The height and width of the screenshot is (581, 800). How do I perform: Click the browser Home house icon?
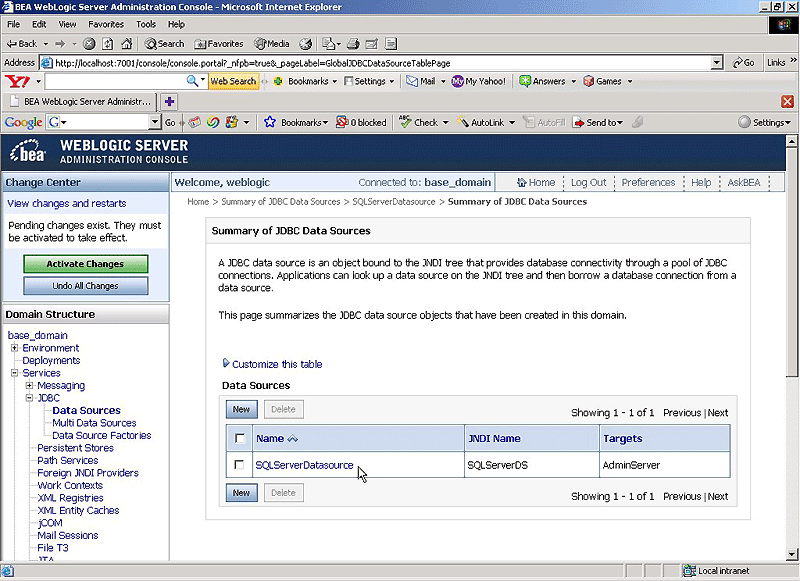click(x=127, y=44)
